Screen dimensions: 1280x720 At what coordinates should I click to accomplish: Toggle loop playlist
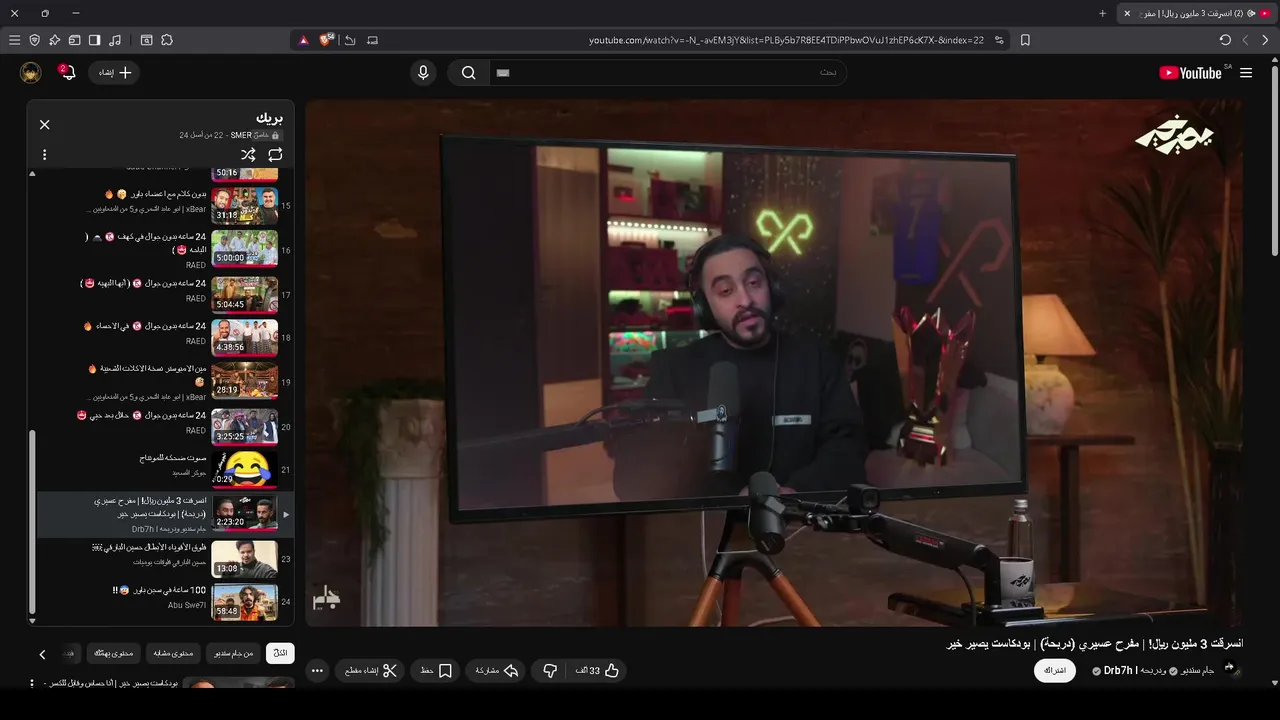pos(275,154)
